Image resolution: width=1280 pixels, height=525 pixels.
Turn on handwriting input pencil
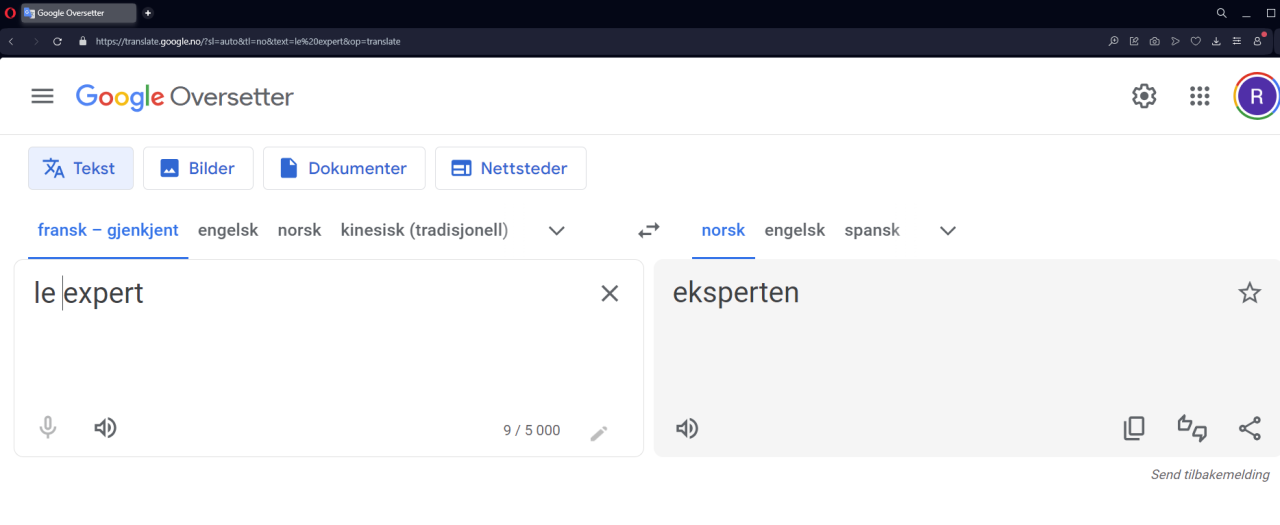pos(598,433)
